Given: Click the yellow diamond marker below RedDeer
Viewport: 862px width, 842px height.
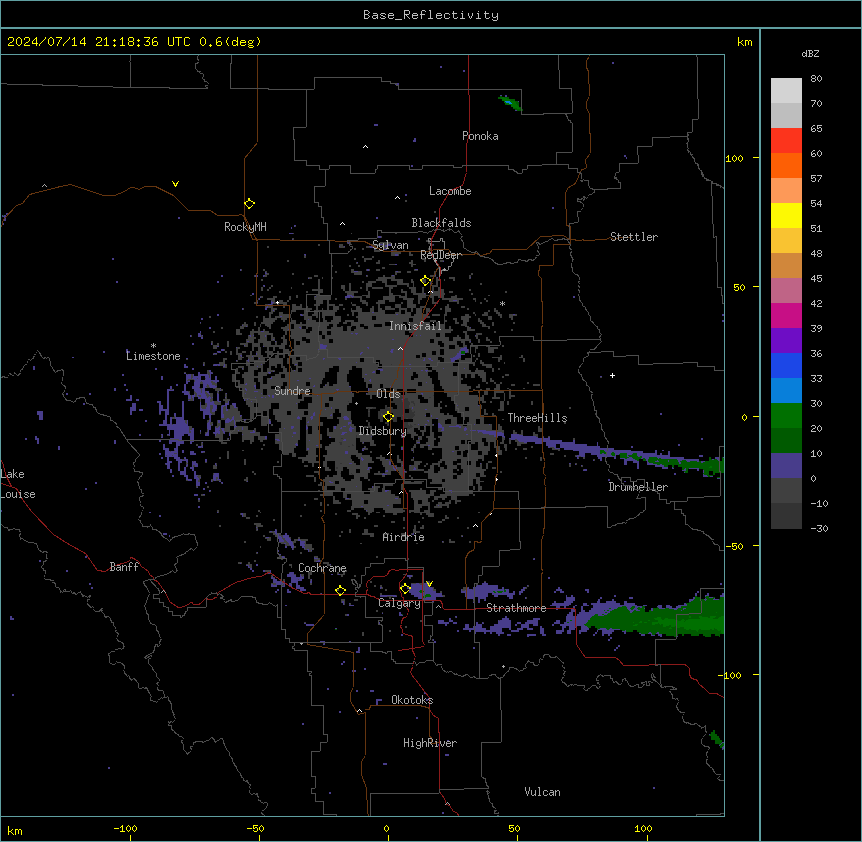Looking at the screenshot, I should pos(425,281).
